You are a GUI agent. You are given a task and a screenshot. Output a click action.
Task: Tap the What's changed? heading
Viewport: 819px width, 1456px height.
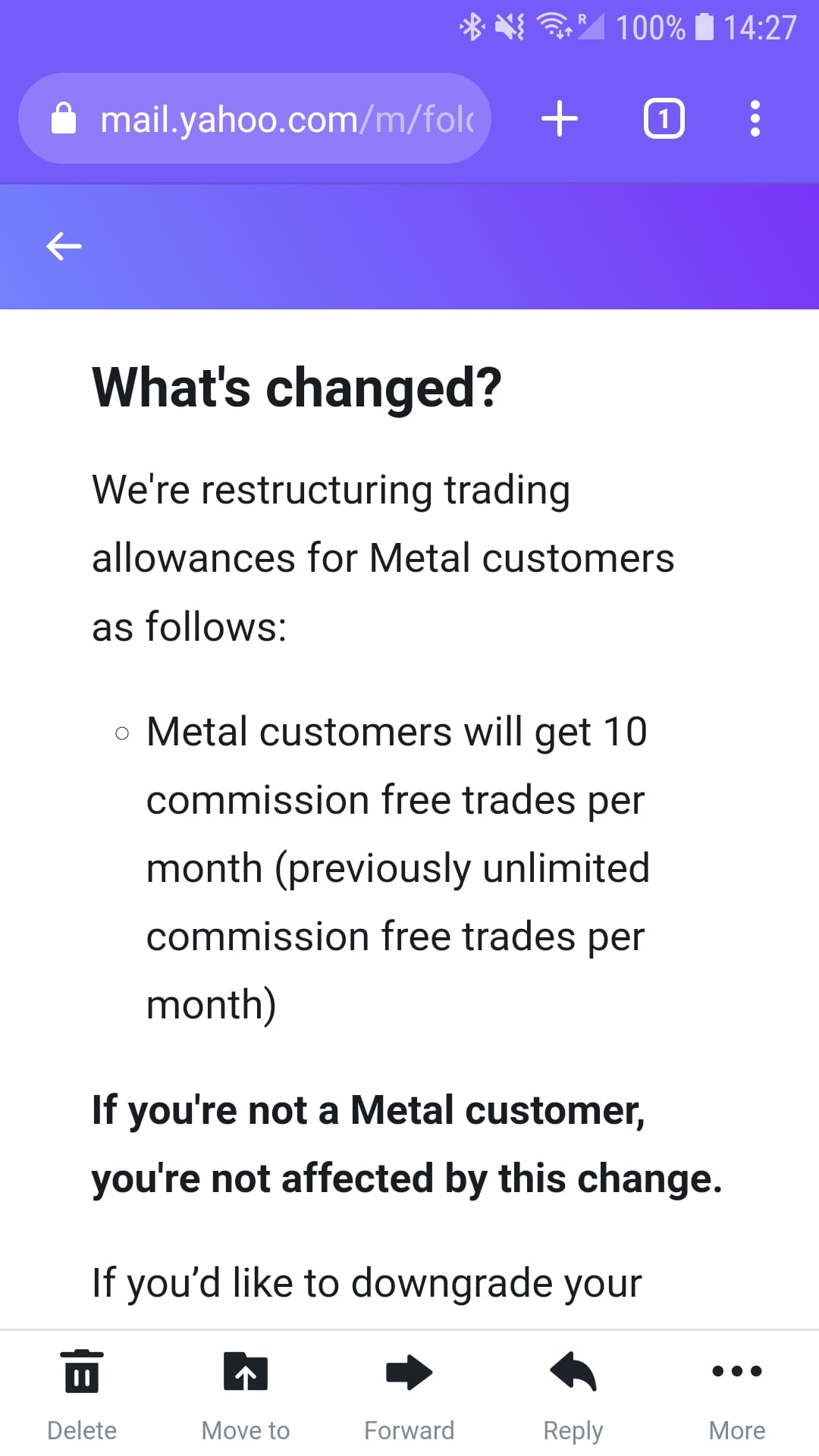[297, 388]
